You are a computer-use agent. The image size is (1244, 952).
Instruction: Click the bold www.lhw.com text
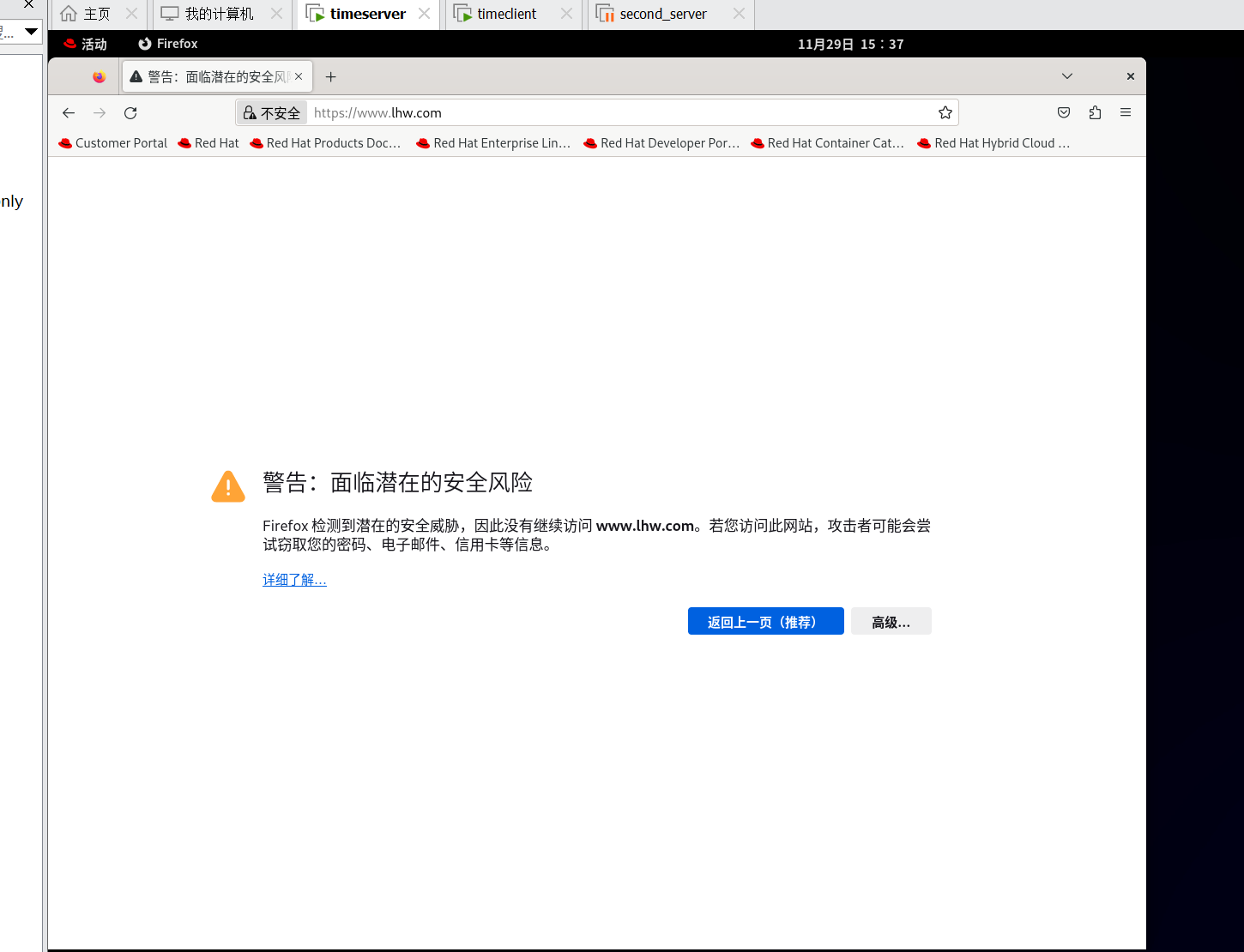point(645,526)
